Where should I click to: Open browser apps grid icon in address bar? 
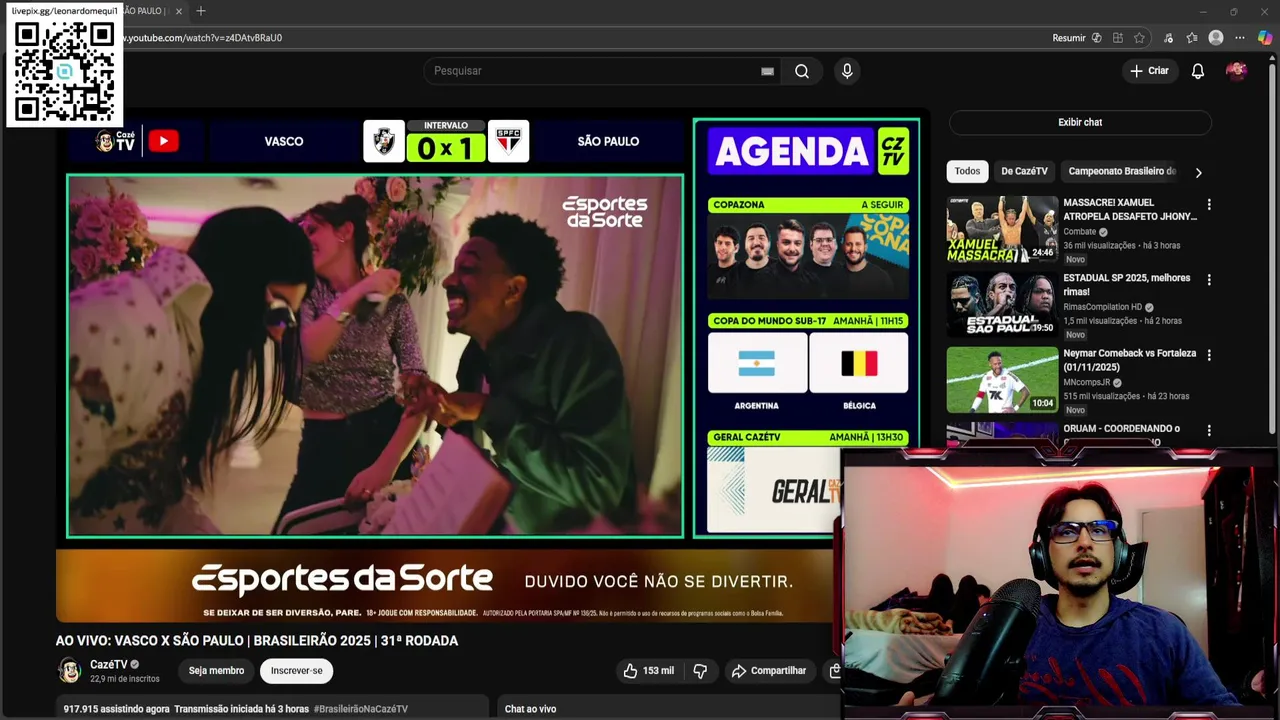[x=1118, y=38]
